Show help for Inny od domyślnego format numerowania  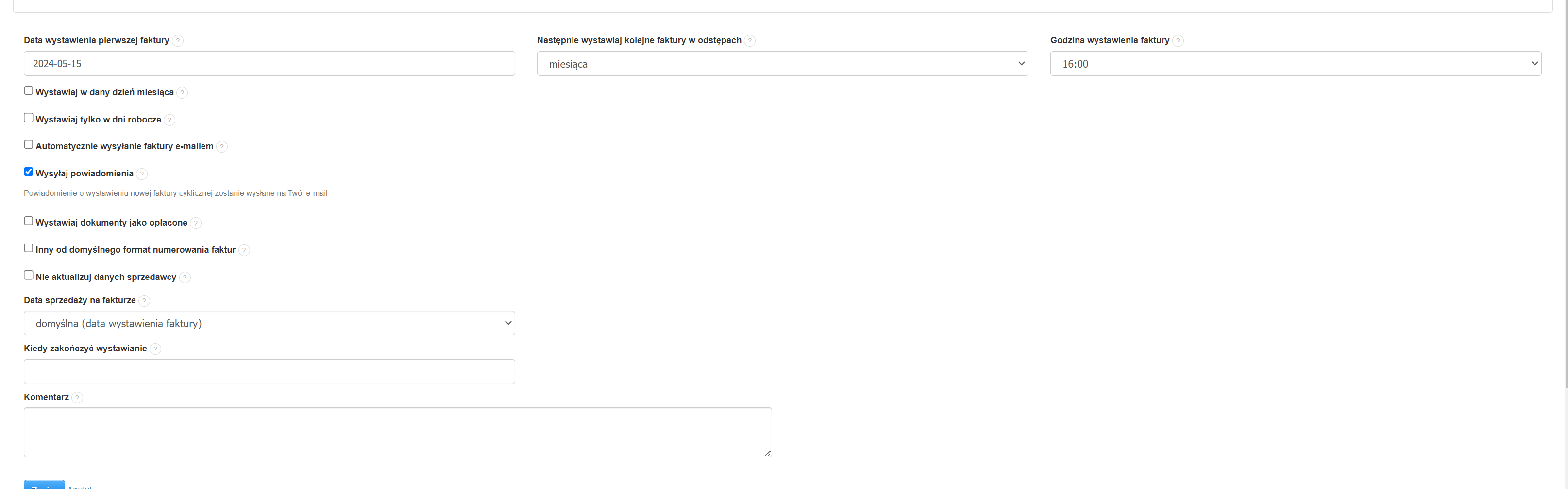coord(244,250)
